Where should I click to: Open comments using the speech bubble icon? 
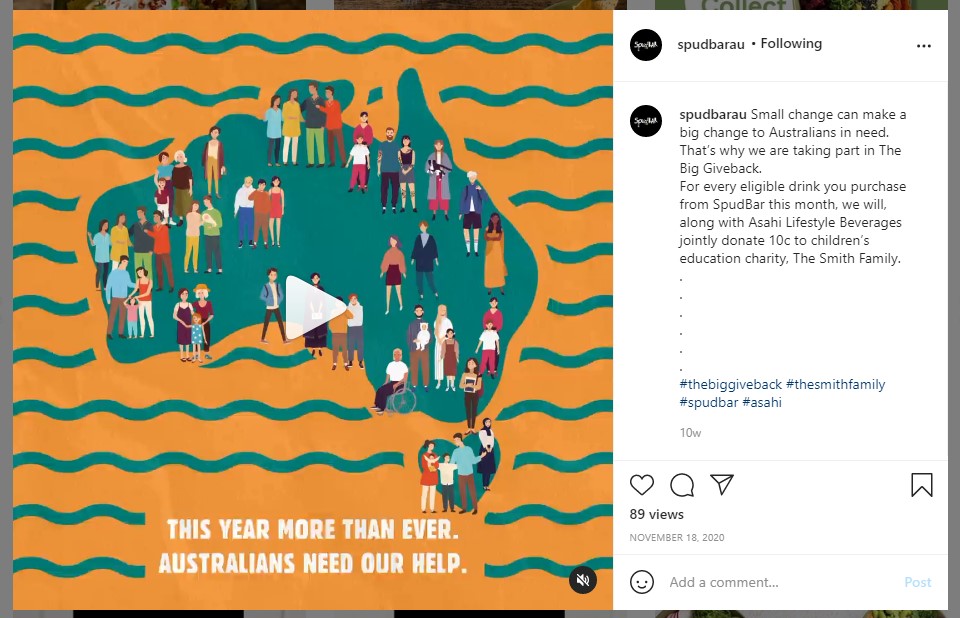coord(681,484)
